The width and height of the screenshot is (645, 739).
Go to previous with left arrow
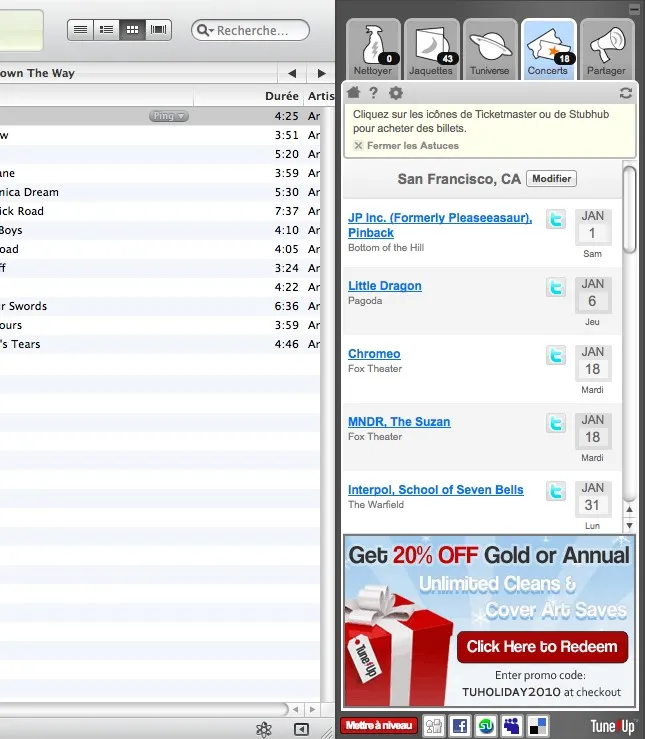pos(292,74)
